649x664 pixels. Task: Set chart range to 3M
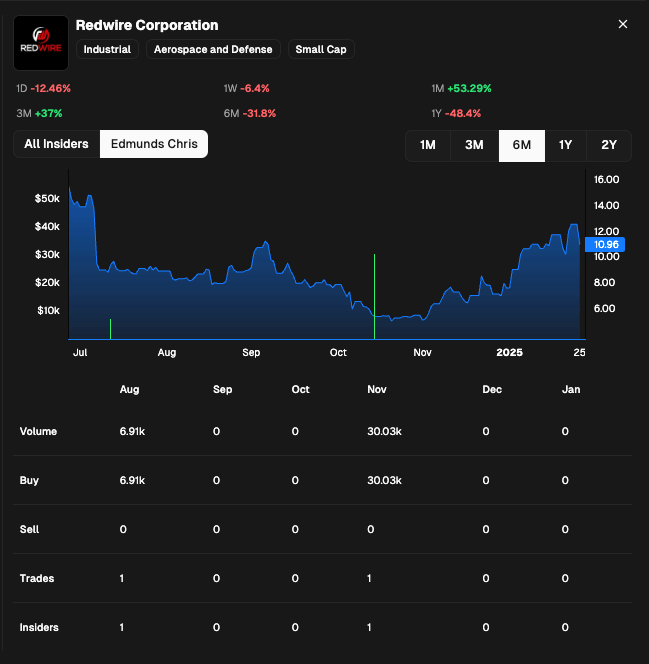pos(474,145)
